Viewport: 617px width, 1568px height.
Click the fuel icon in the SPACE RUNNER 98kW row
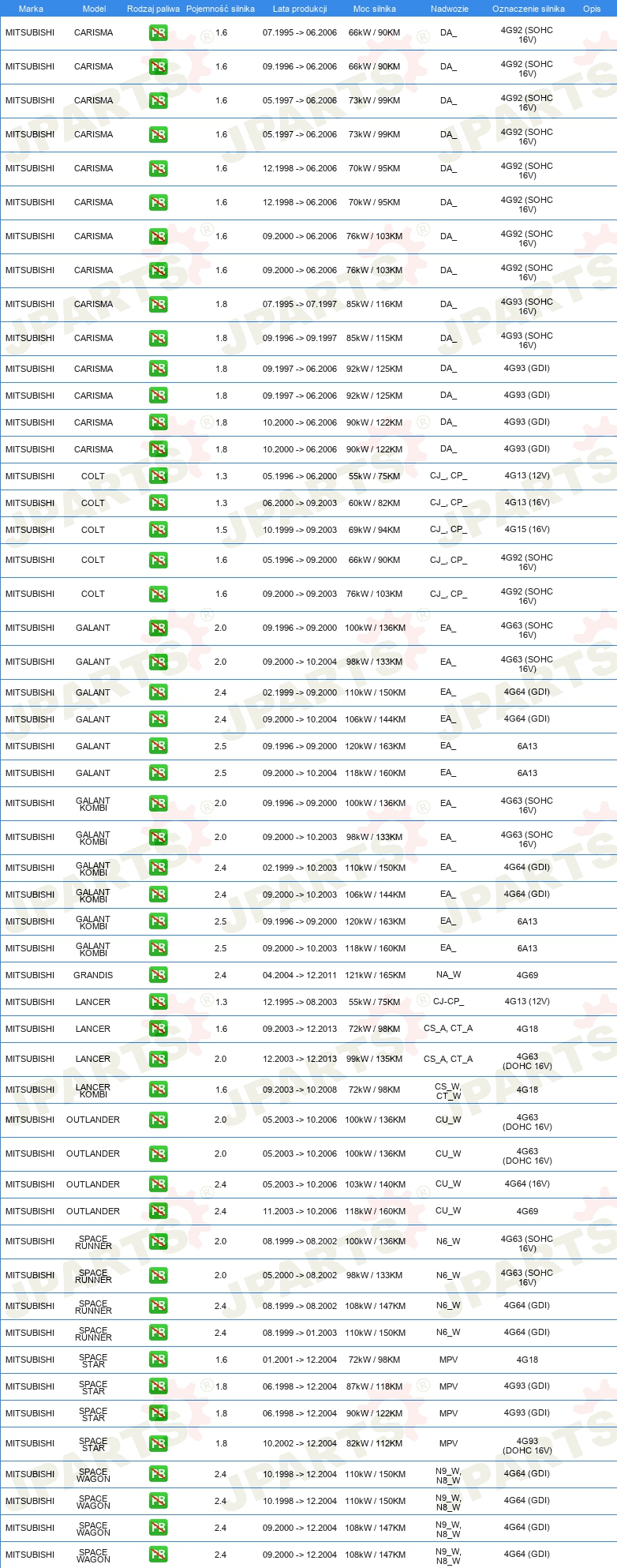click(x=158, y=1275)
